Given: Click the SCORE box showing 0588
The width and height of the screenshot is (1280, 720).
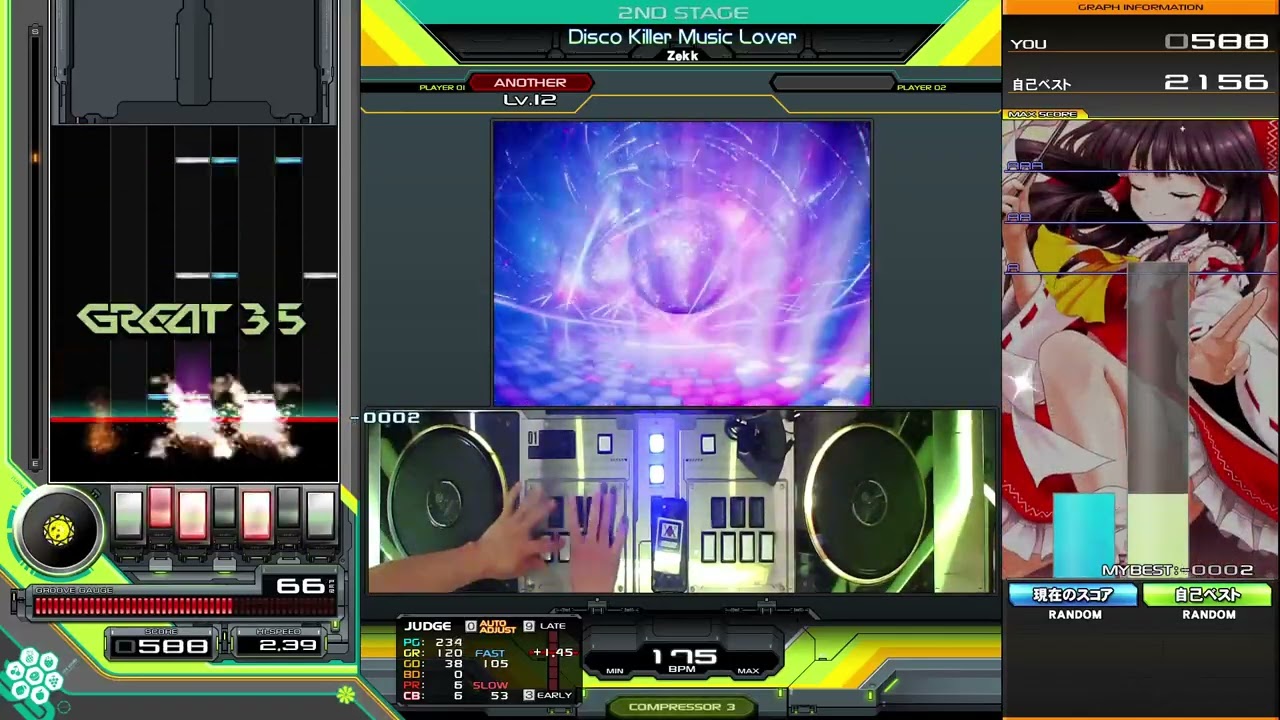Looking at the screenshot, I should coord(160,645).
